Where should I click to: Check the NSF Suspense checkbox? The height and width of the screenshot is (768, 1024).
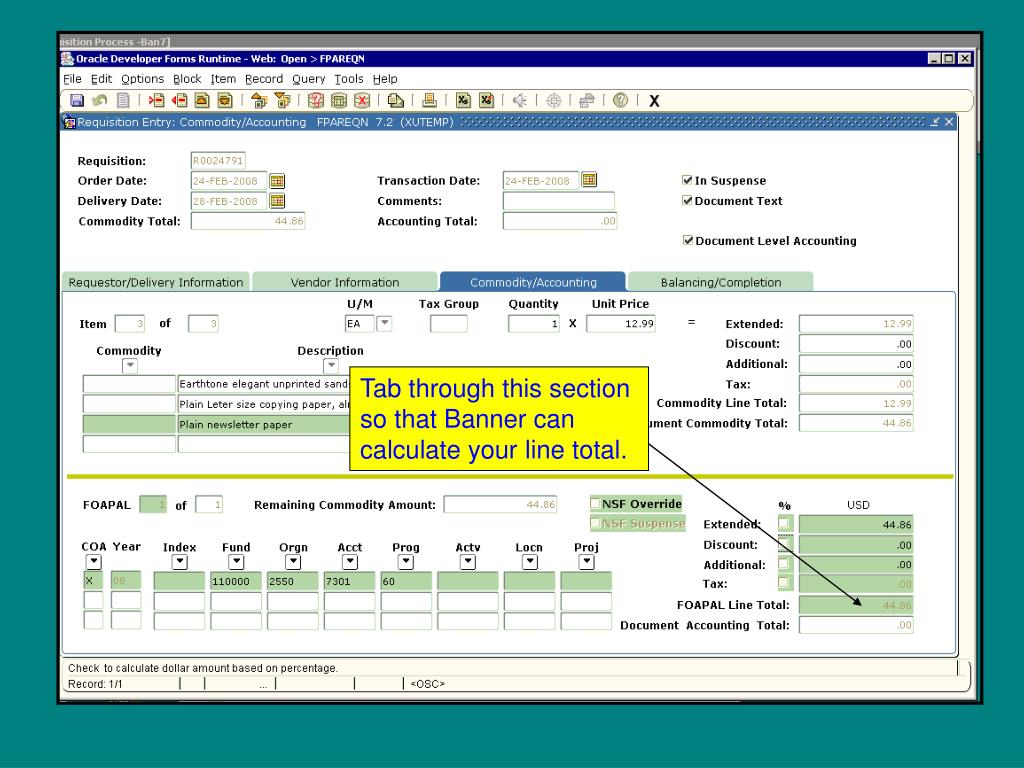(x=595, y=522)
